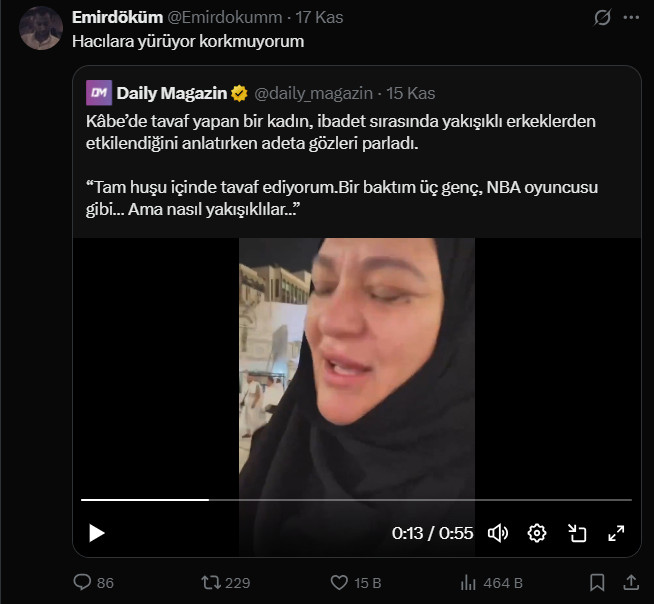
Task: Bookmark this tweet
Action: [597, 582]
